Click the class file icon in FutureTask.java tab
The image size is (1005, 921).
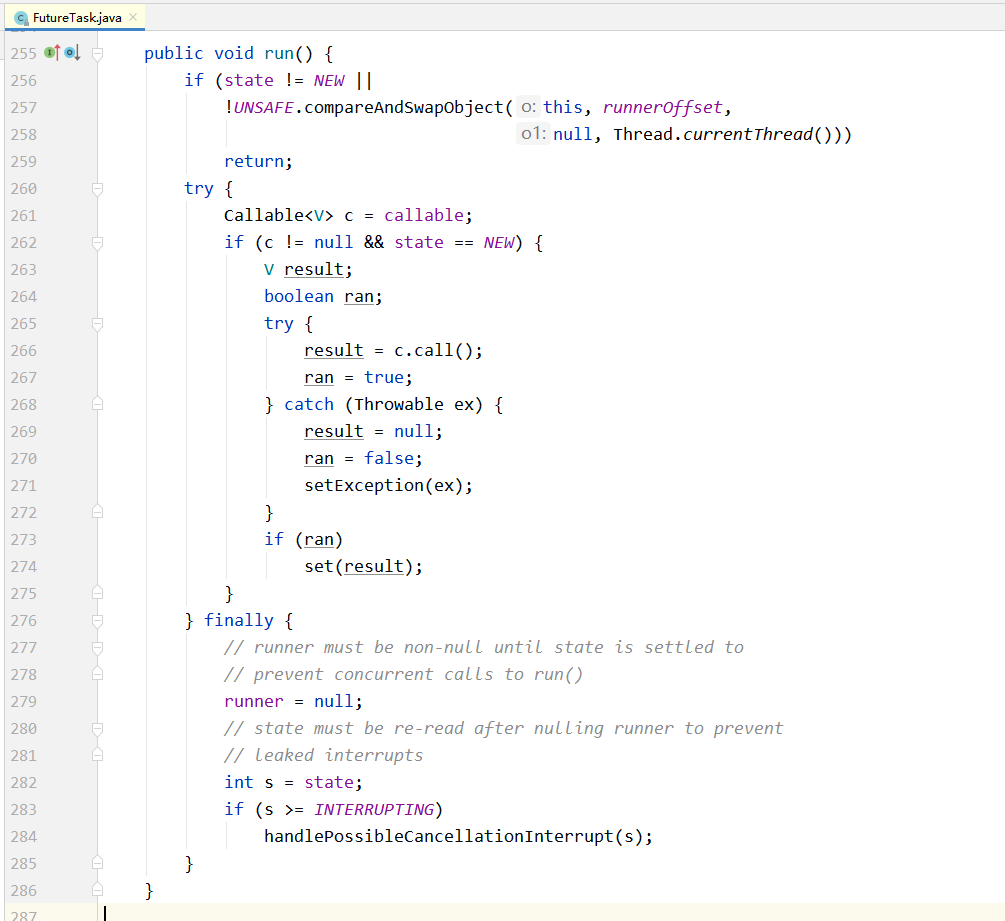[x=21, y=18]
